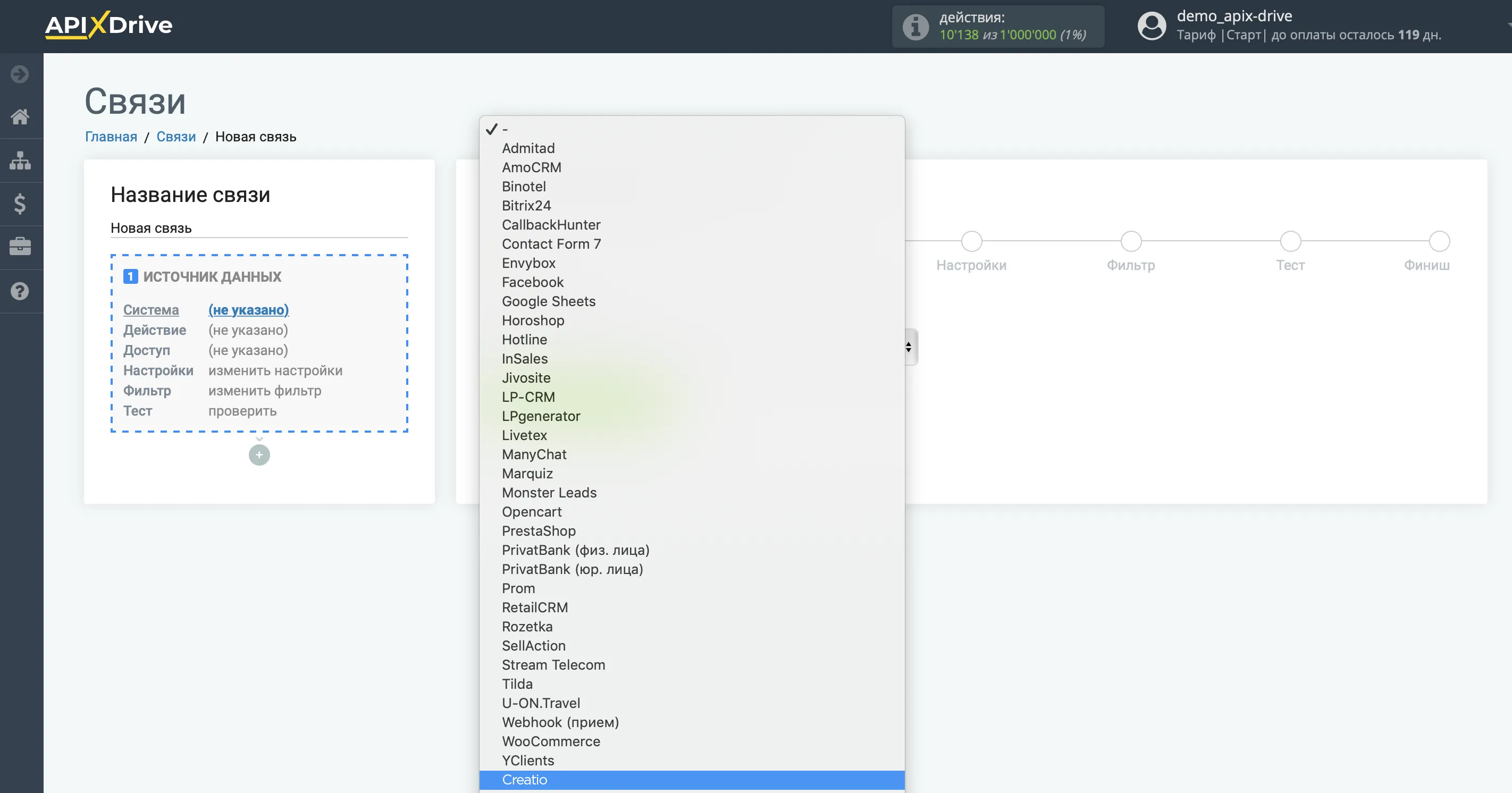Open billing dollar icon in sidebar
This screenshot has height=793, width=1512.
pos(20,204)
